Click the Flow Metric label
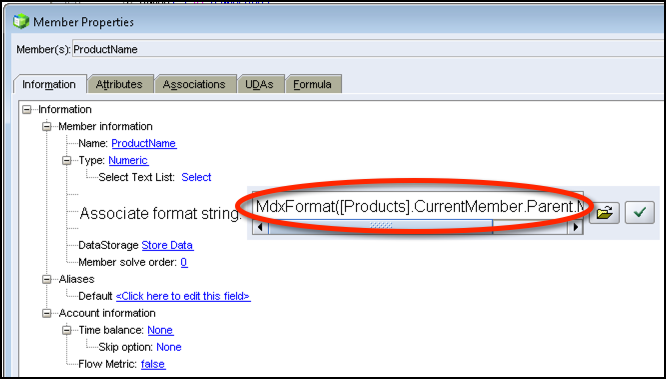 pos(108,364)
